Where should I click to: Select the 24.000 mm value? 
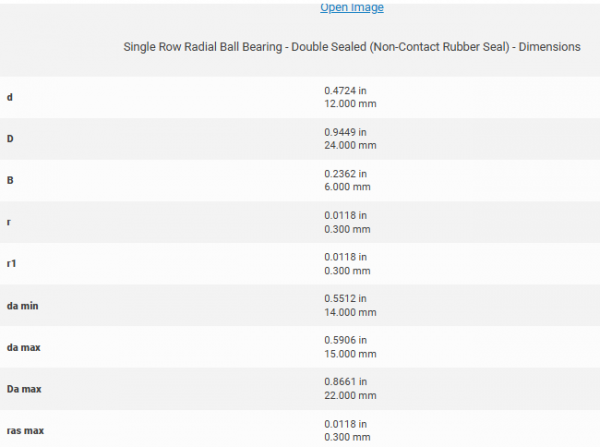click(x=350, y=145)
